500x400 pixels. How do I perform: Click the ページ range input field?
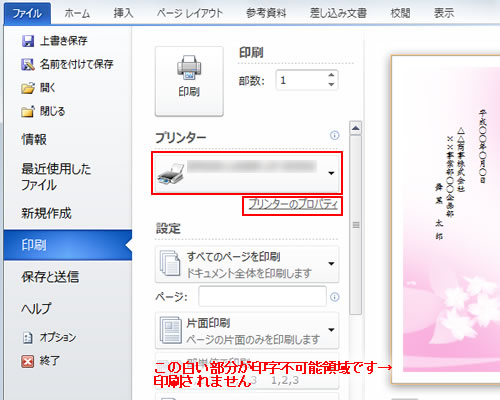click(262, 296)
